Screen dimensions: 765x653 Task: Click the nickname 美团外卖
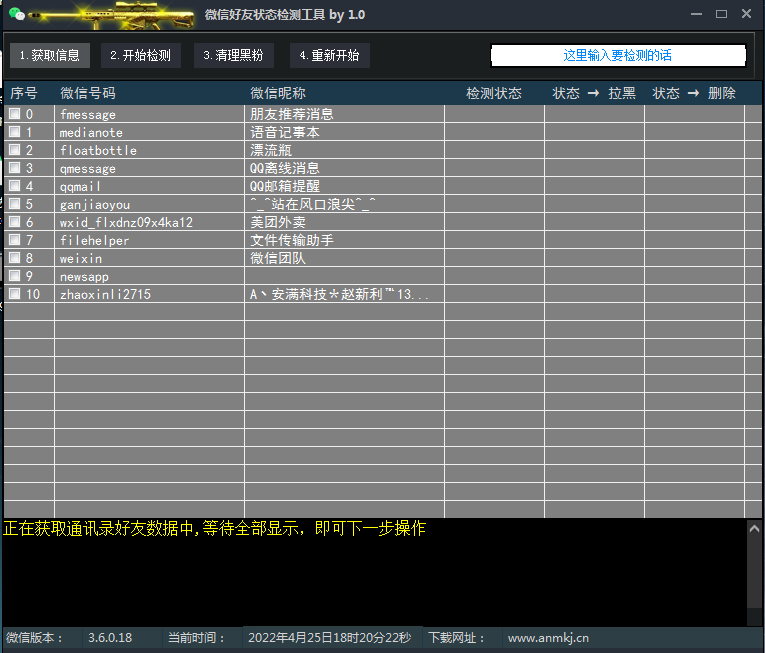point(278,223)
